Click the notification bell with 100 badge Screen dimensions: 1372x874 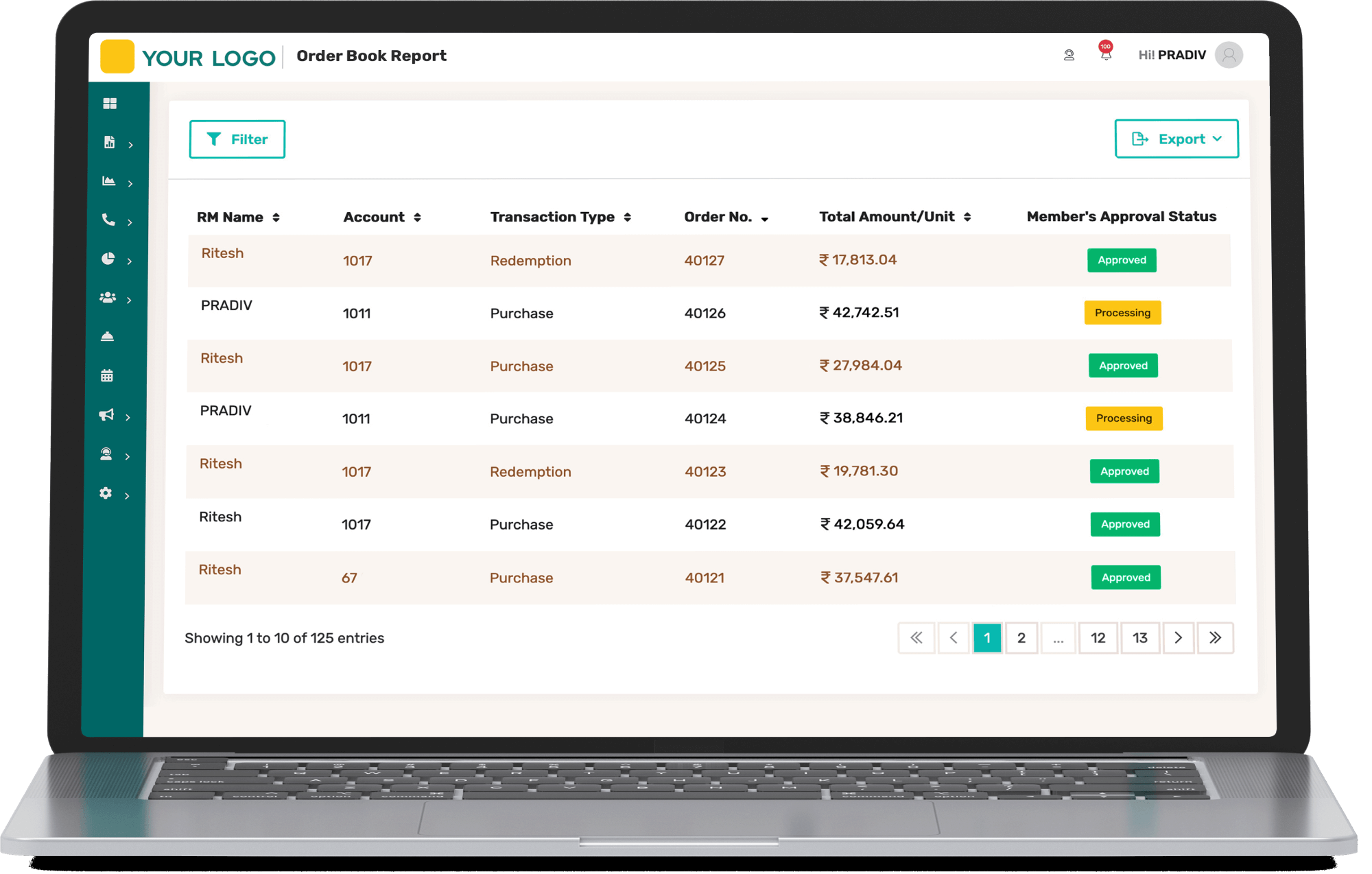point(1105,54)
